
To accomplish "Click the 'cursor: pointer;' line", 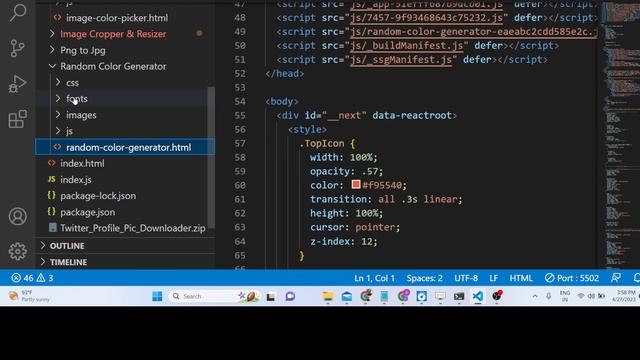I will [x=355, y=227].
